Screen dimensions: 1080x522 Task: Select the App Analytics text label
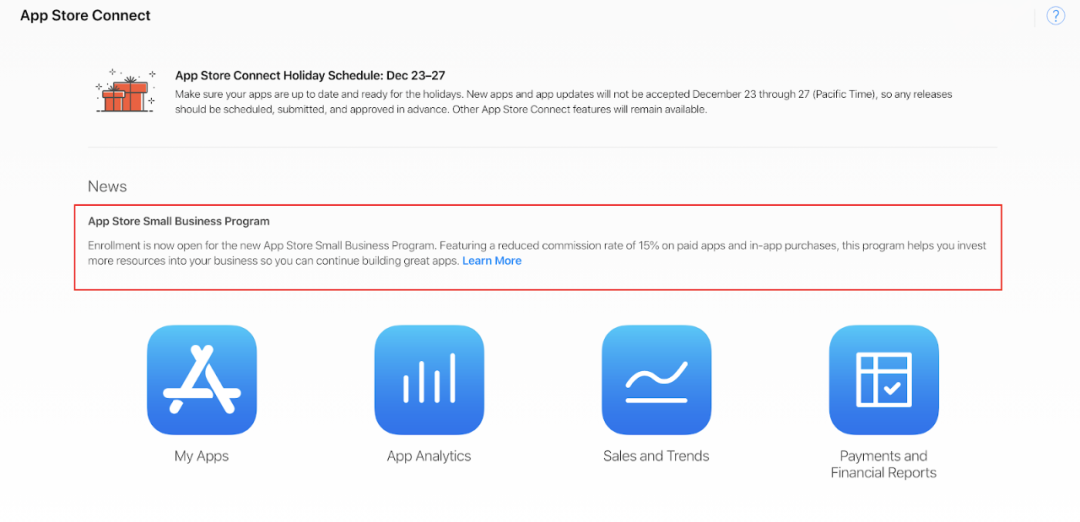[429, 456]
